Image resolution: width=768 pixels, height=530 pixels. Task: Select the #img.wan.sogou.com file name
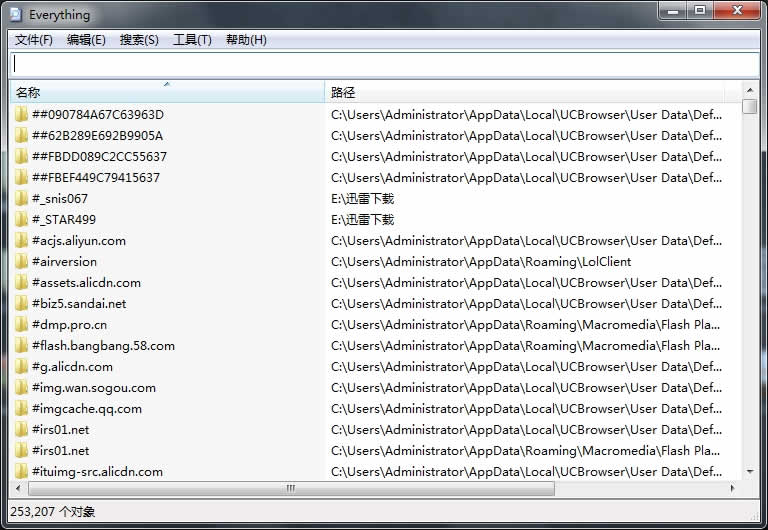(x=94, y=388)
